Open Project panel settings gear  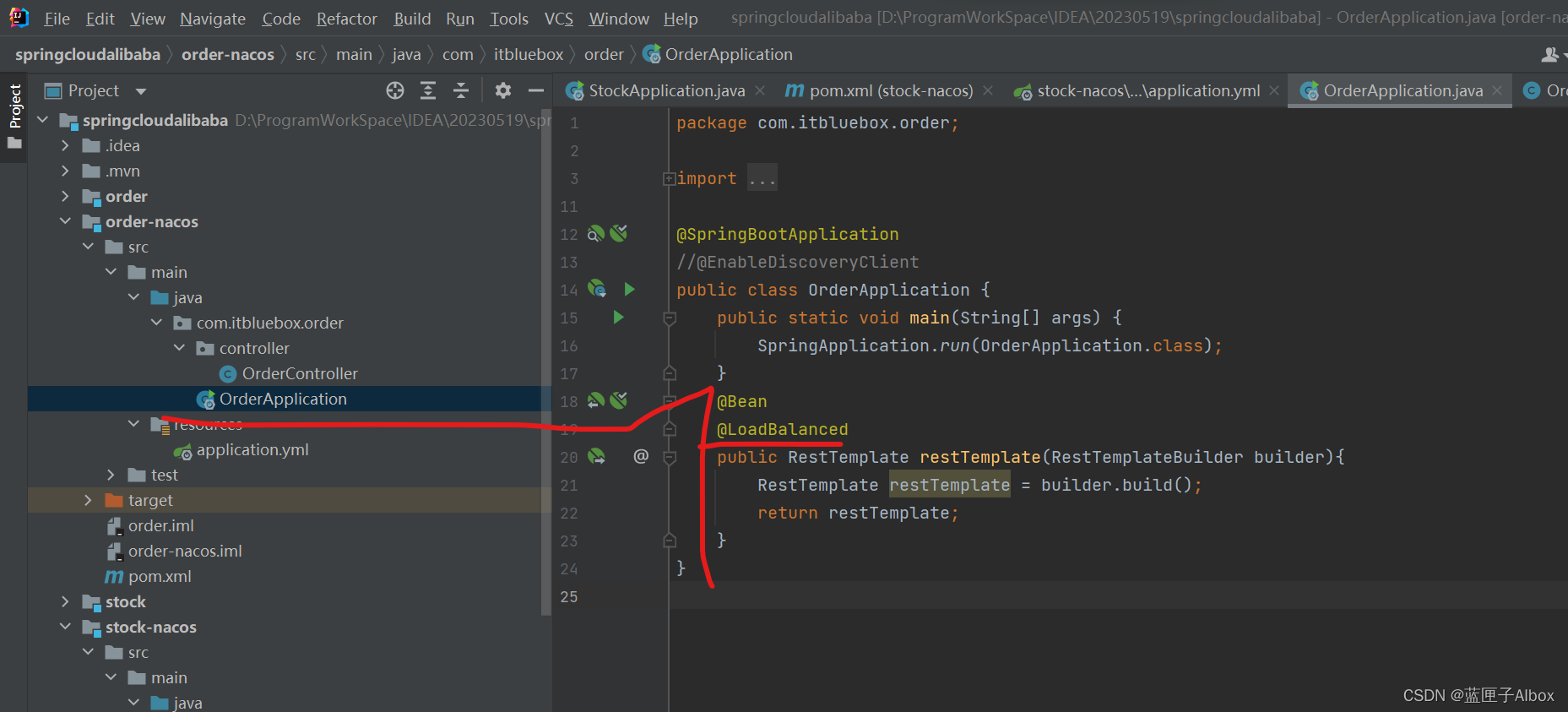(503, 90)
